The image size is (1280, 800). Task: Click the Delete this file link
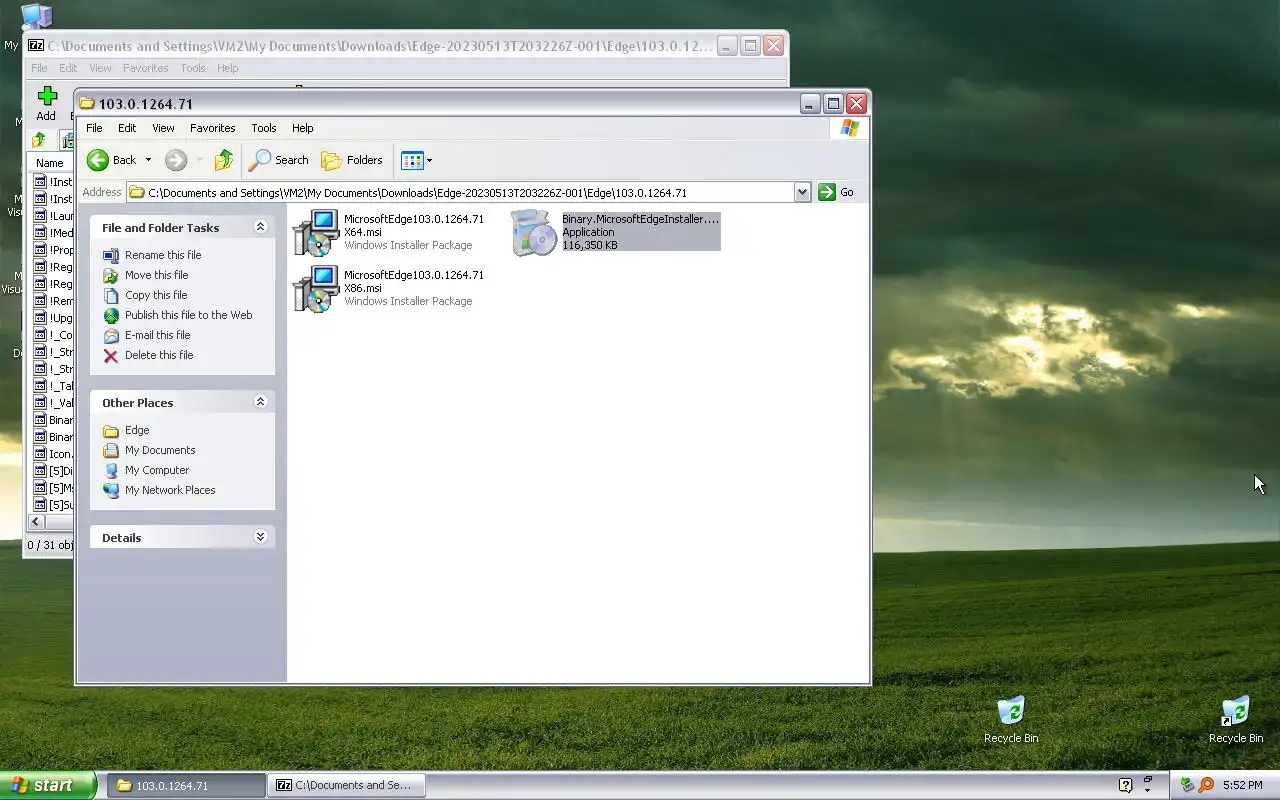(x=159, y=355)
